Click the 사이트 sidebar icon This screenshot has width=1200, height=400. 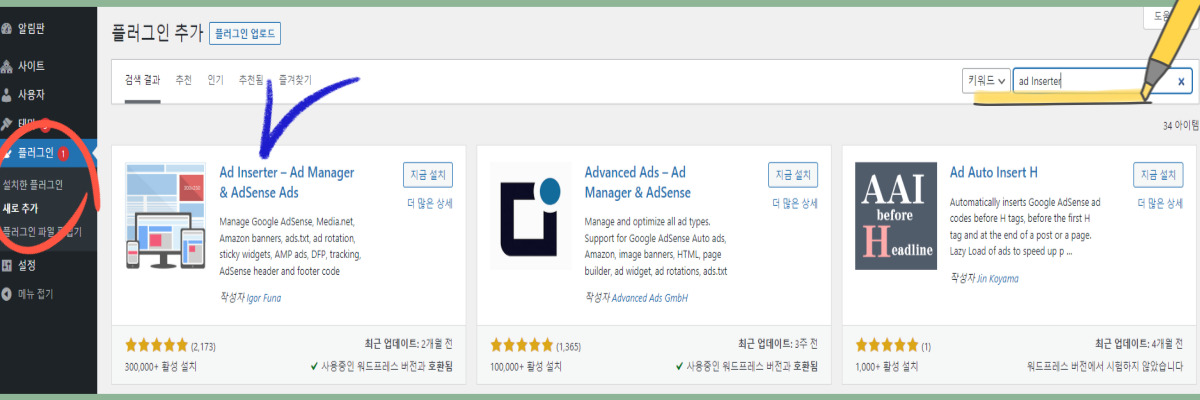click(8, 66)
